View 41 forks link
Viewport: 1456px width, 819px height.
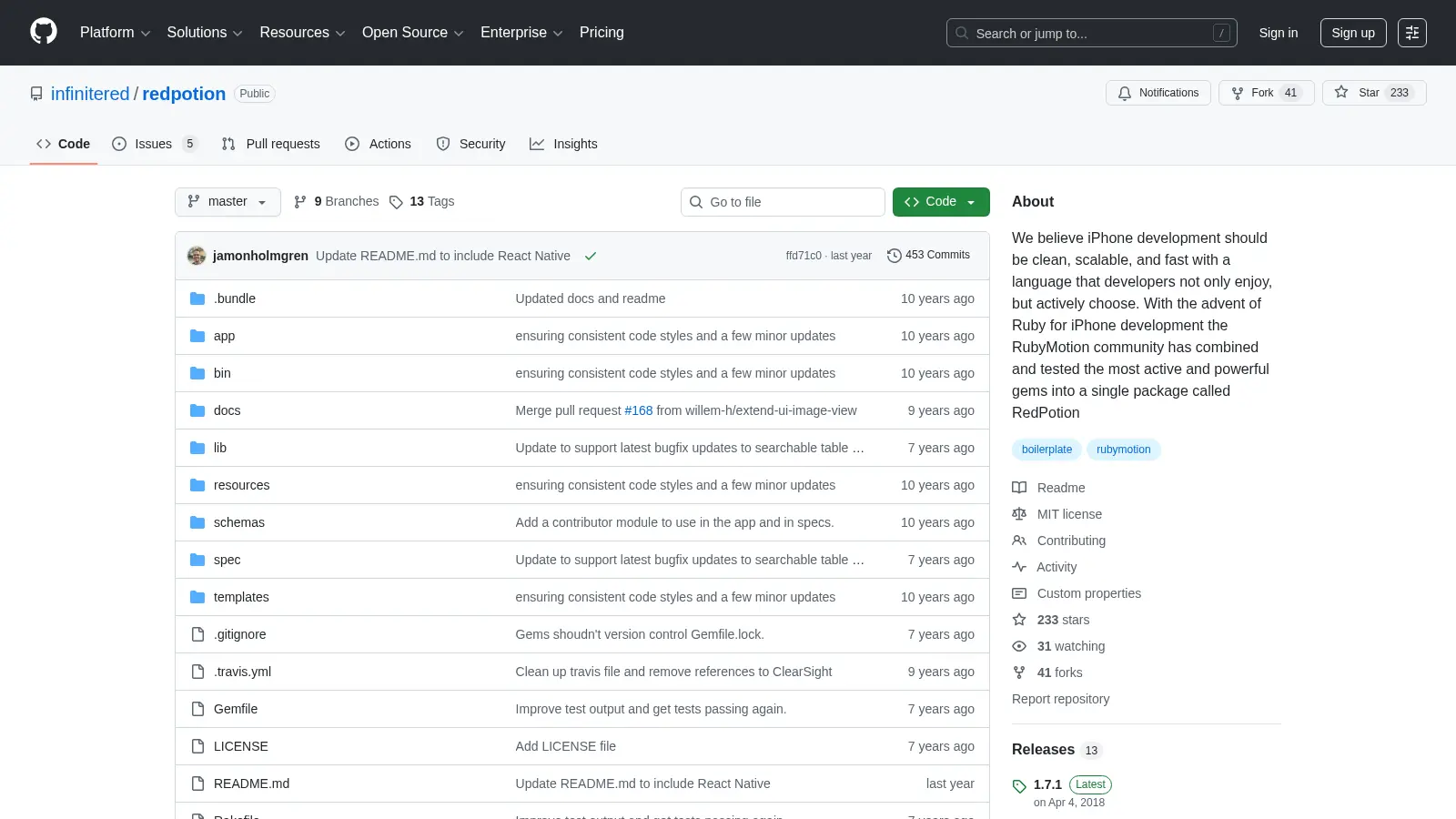point(1059,672)
